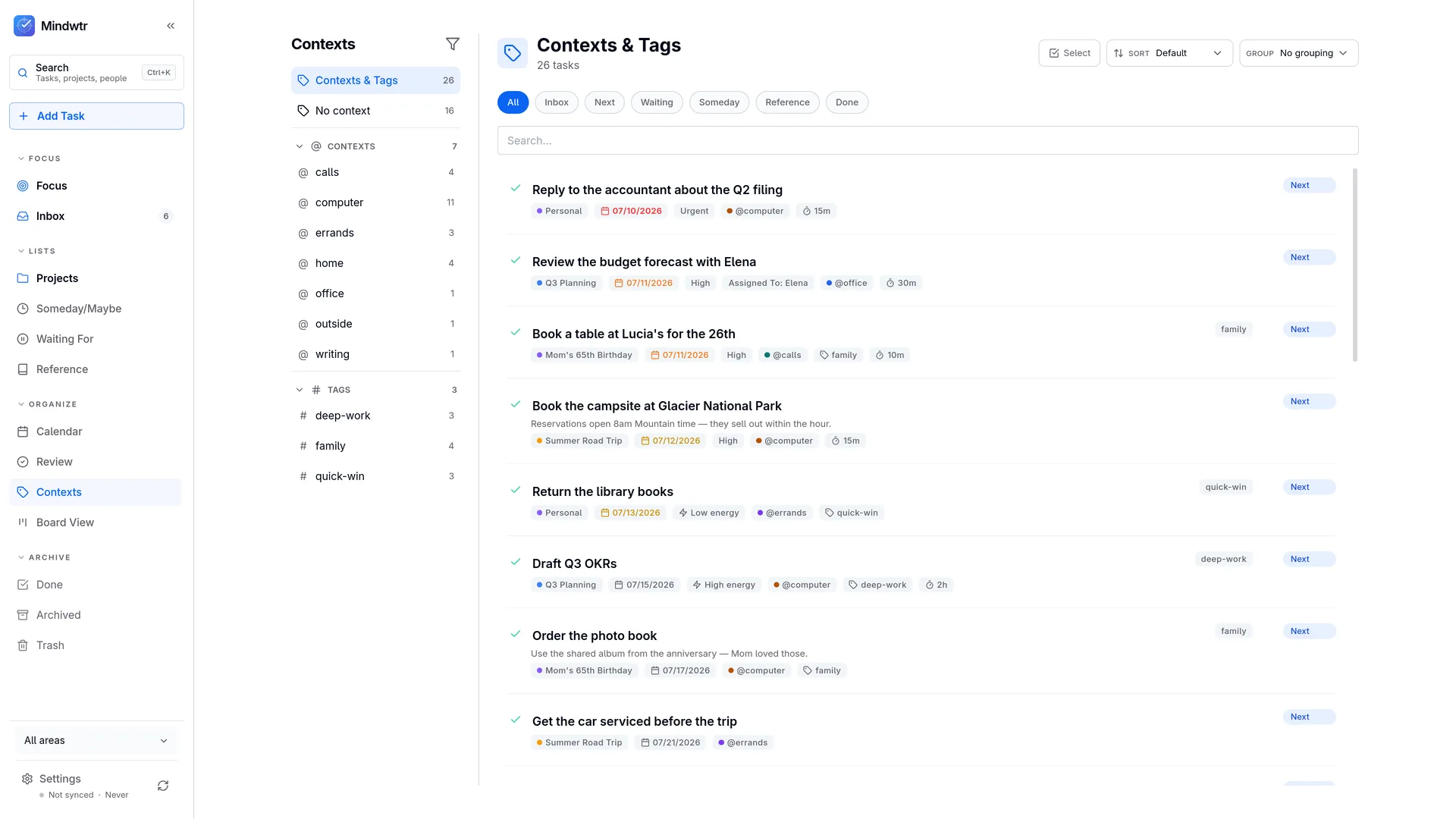Open the Trash
The height and width of the screenshot is (819, 1456).
pyautogui.click(x=96, y=645)
